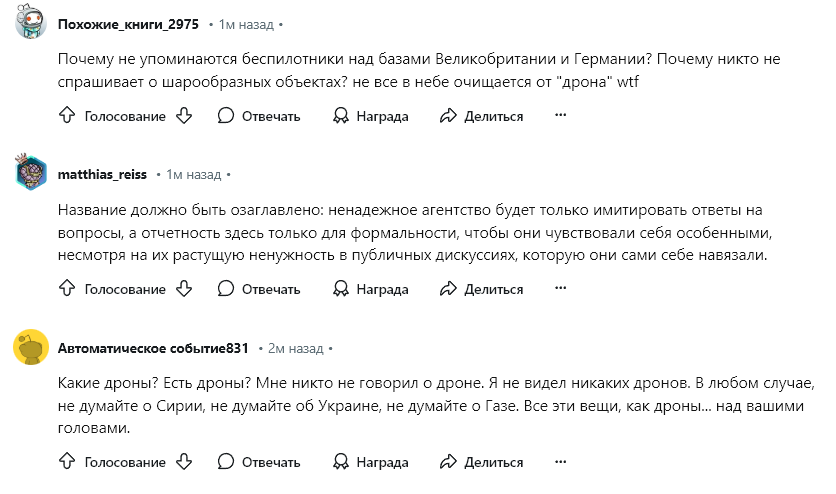Viewport: 836px width, 494px height.
Task: Open matthias_reiss avatar image
Action: click(x=30, y=172)
